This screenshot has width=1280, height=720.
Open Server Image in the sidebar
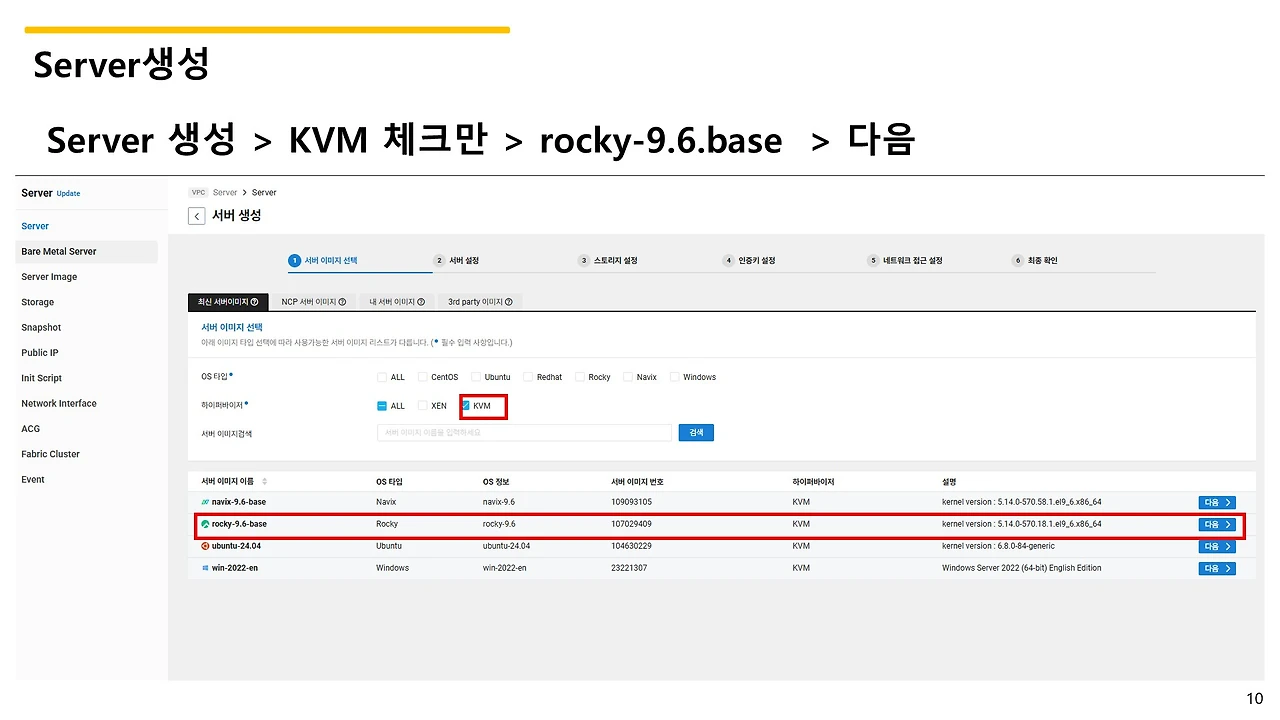point(49,277)
